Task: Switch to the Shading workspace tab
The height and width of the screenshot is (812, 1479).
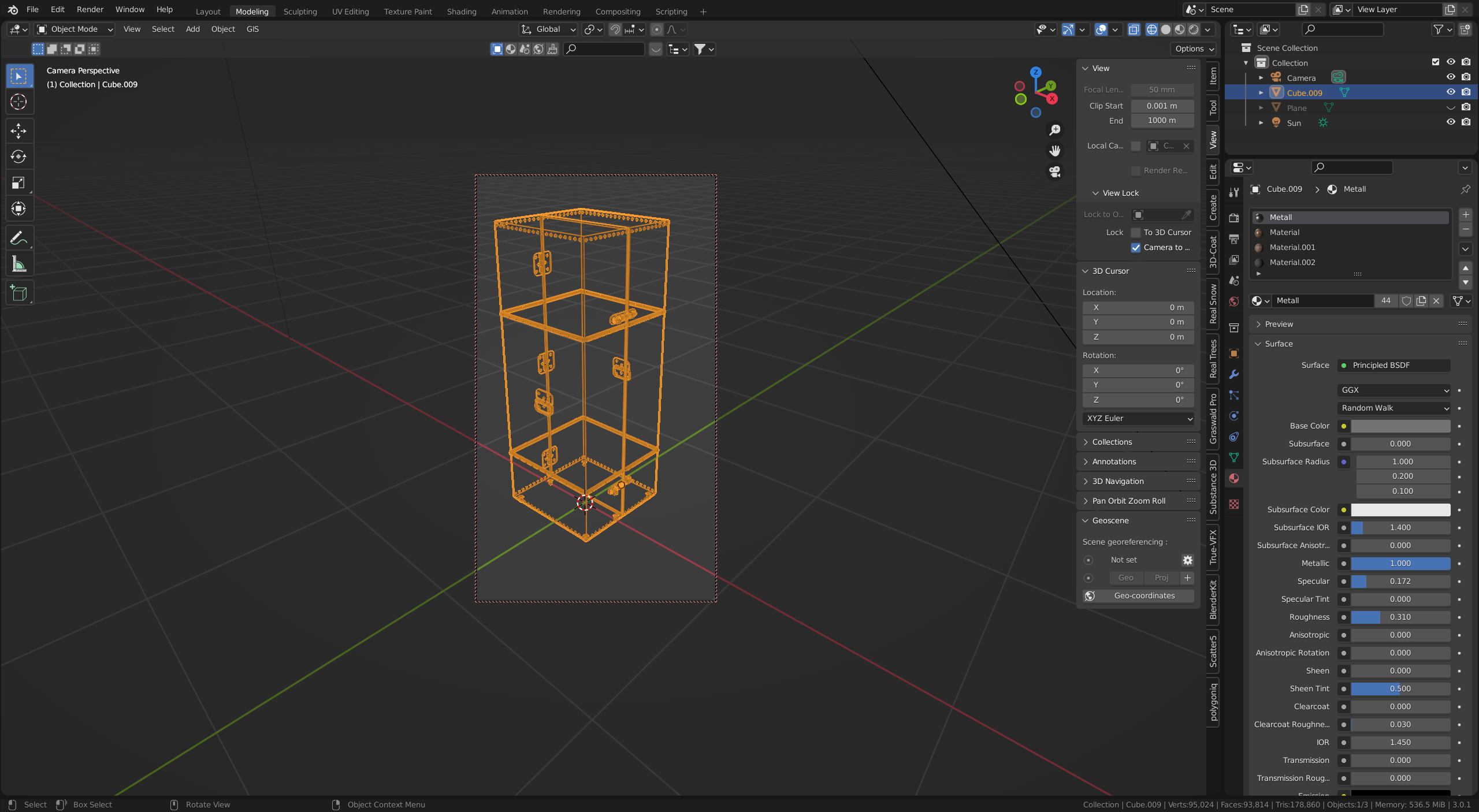Action: click(x=461, y=12)
